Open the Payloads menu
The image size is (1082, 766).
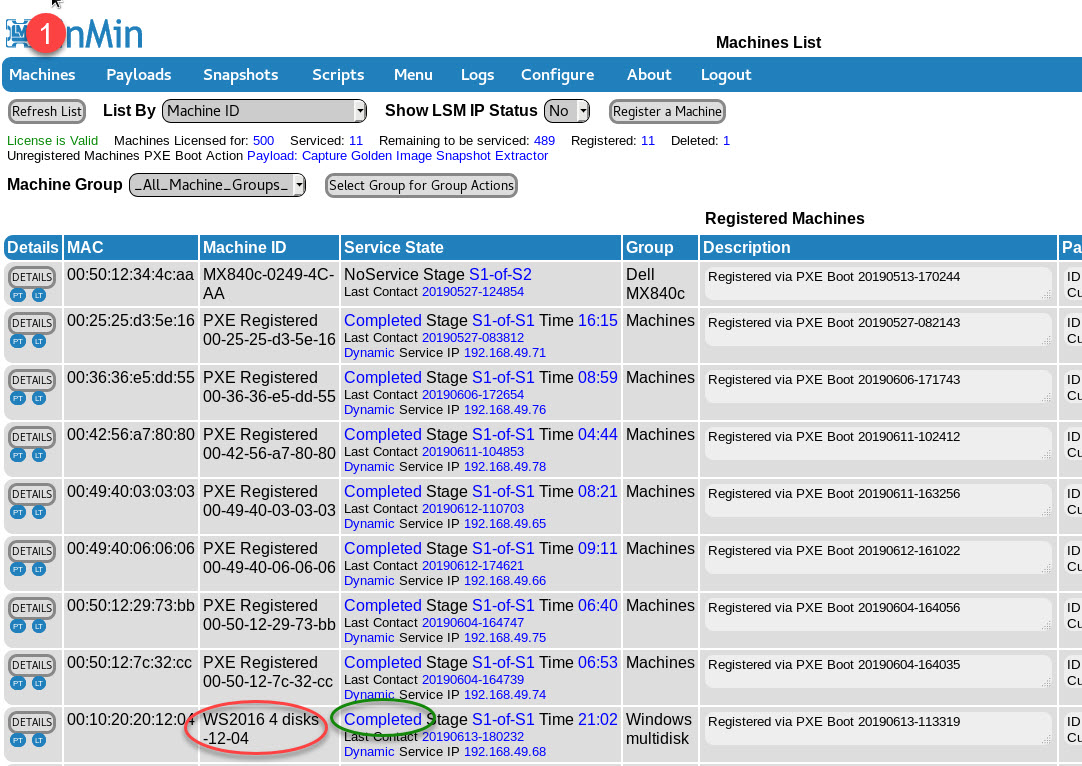(139, 75)
